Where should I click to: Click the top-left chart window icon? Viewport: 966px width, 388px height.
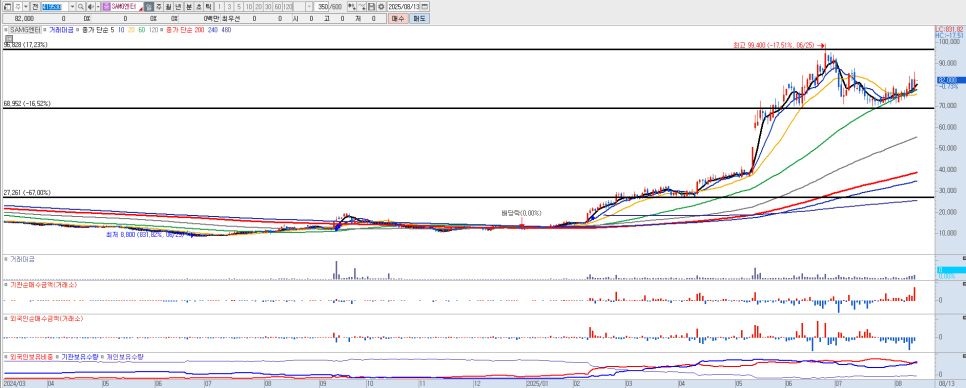point(7,6)
